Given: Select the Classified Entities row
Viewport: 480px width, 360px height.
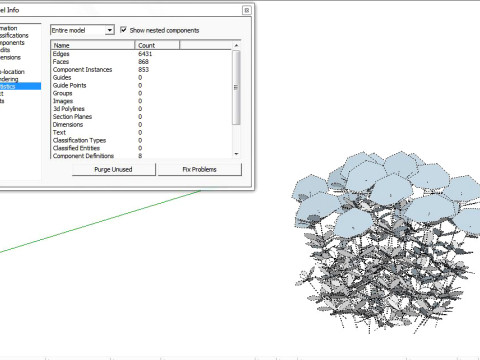Looking at the screenshot, I should click(x=141, y=148).
